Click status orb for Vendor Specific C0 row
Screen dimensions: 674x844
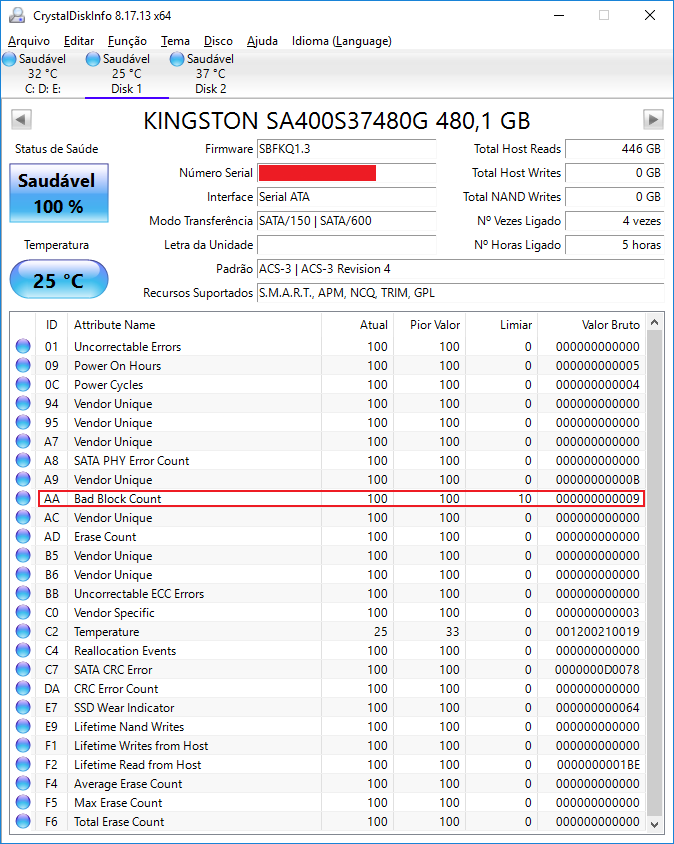[23, 612]
